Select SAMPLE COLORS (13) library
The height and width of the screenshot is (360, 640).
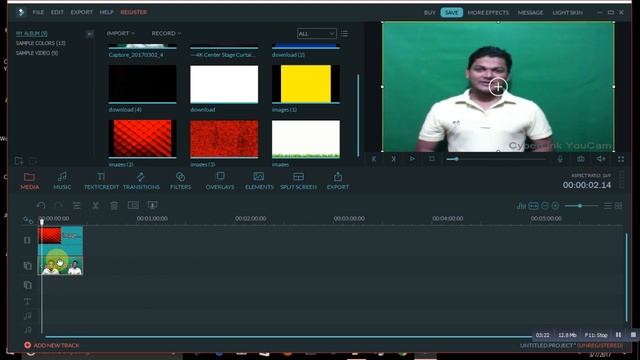(40, 43)
